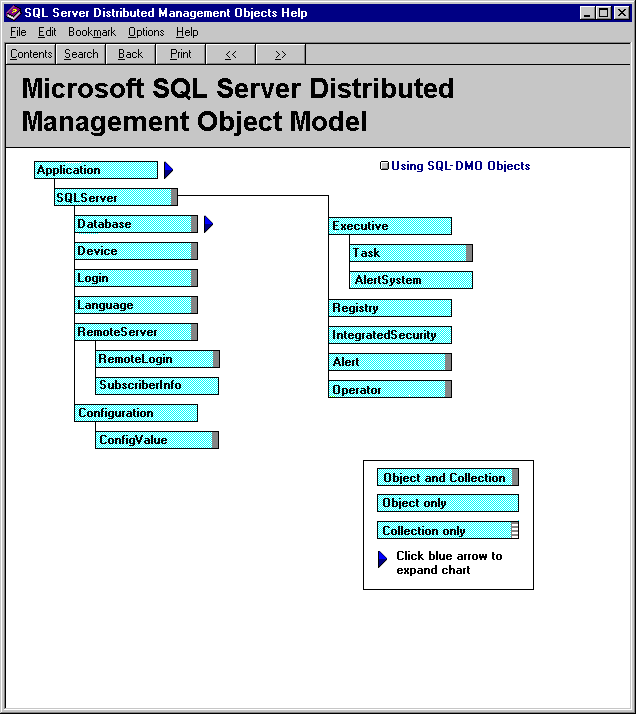The image size is (636, 714).
Task: Select the SQLServer object box
Action: click(x=114, y=197)
